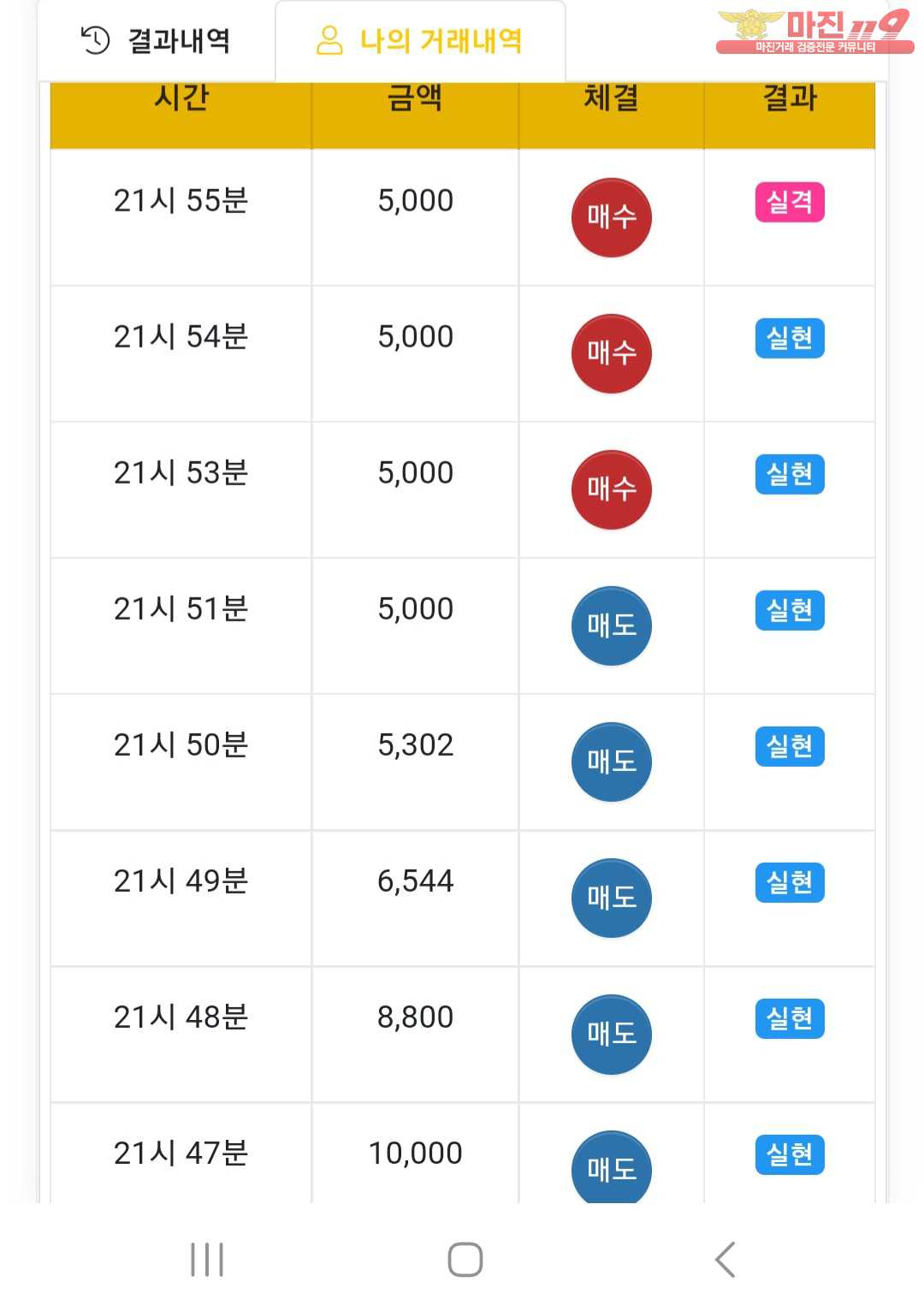The width and height of the screenshot is (924, 1311).
Task: Tap the 매수 circle for 21시 54분
Action: 611,353
